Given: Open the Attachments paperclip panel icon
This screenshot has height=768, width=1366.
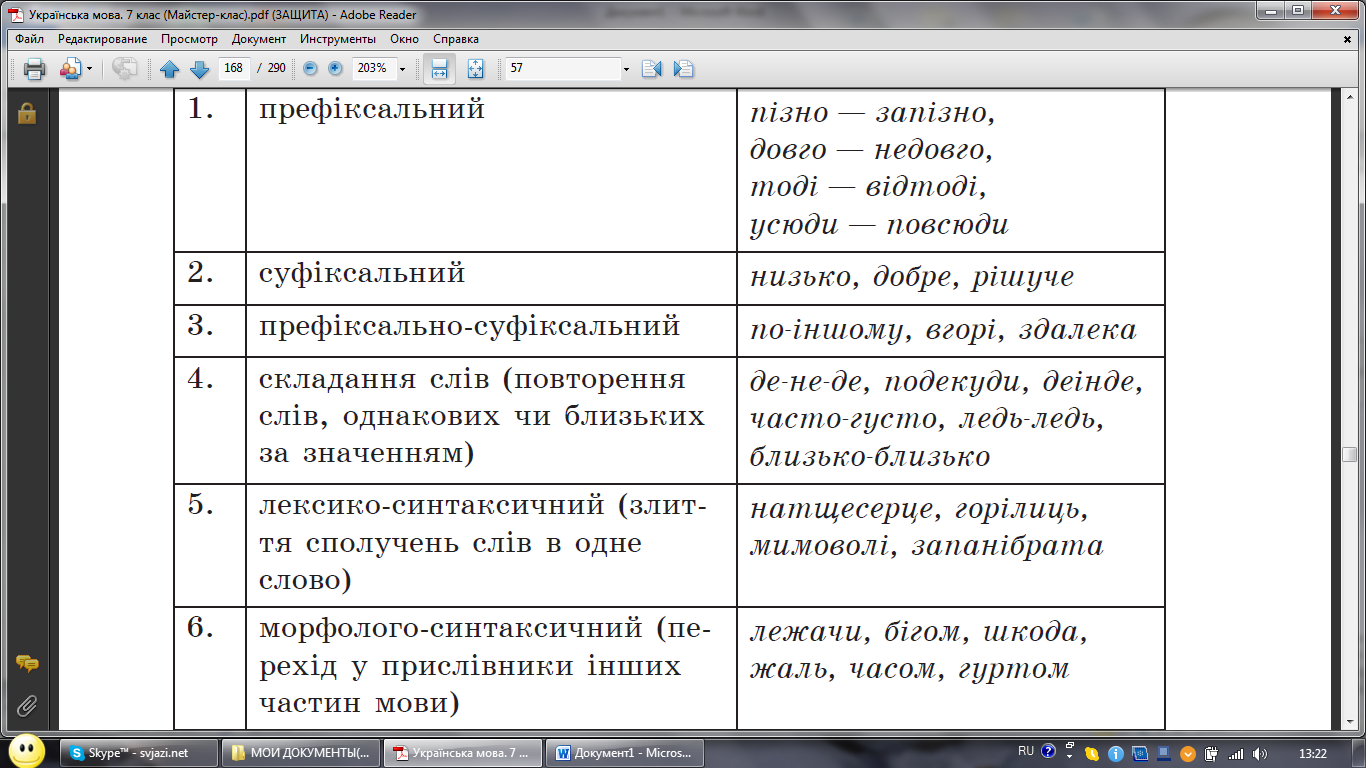Looking at the screenshot, I should tap(27, 706).
